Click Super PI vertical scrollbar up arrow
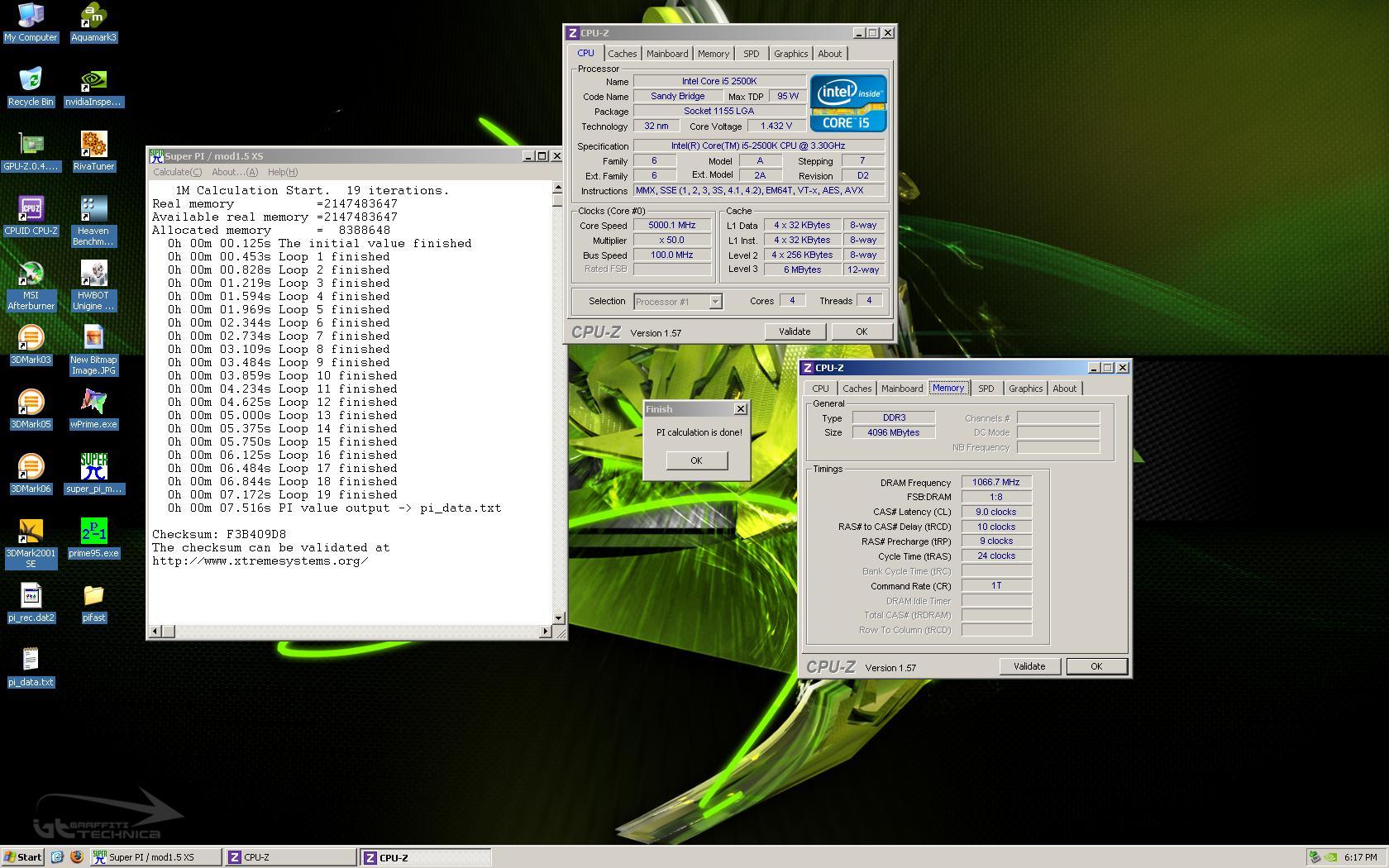This screenshot has height=868, width=1389. pyautogui.click(x=558, y=188)
